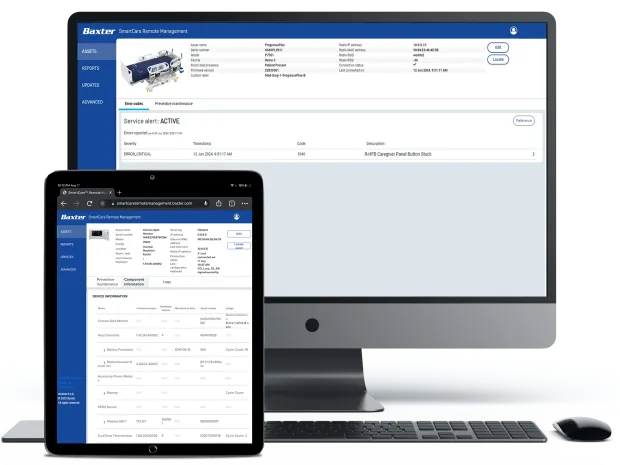Open Preventive maintenance tab on the tablet

tap(107, 282)
